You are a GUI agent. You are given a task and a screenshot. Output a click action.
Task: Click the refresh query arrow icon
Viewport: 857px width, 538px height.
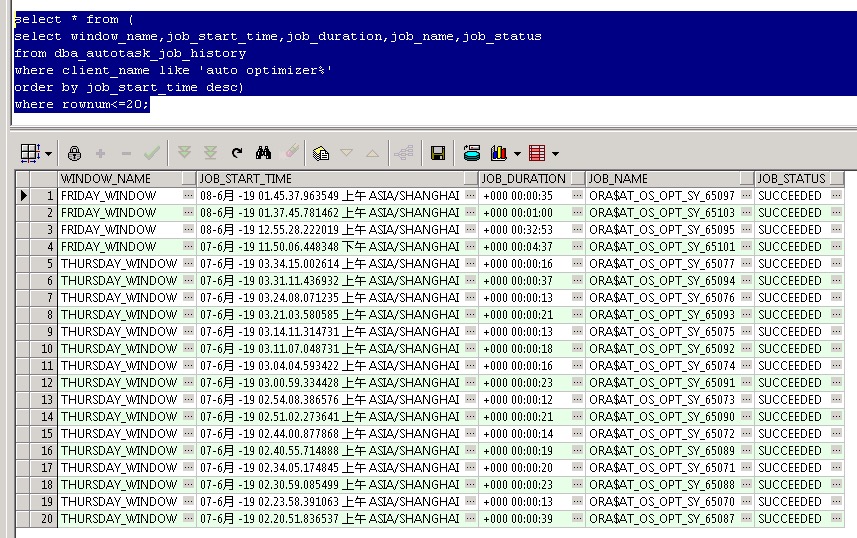[x=237, y=153]
